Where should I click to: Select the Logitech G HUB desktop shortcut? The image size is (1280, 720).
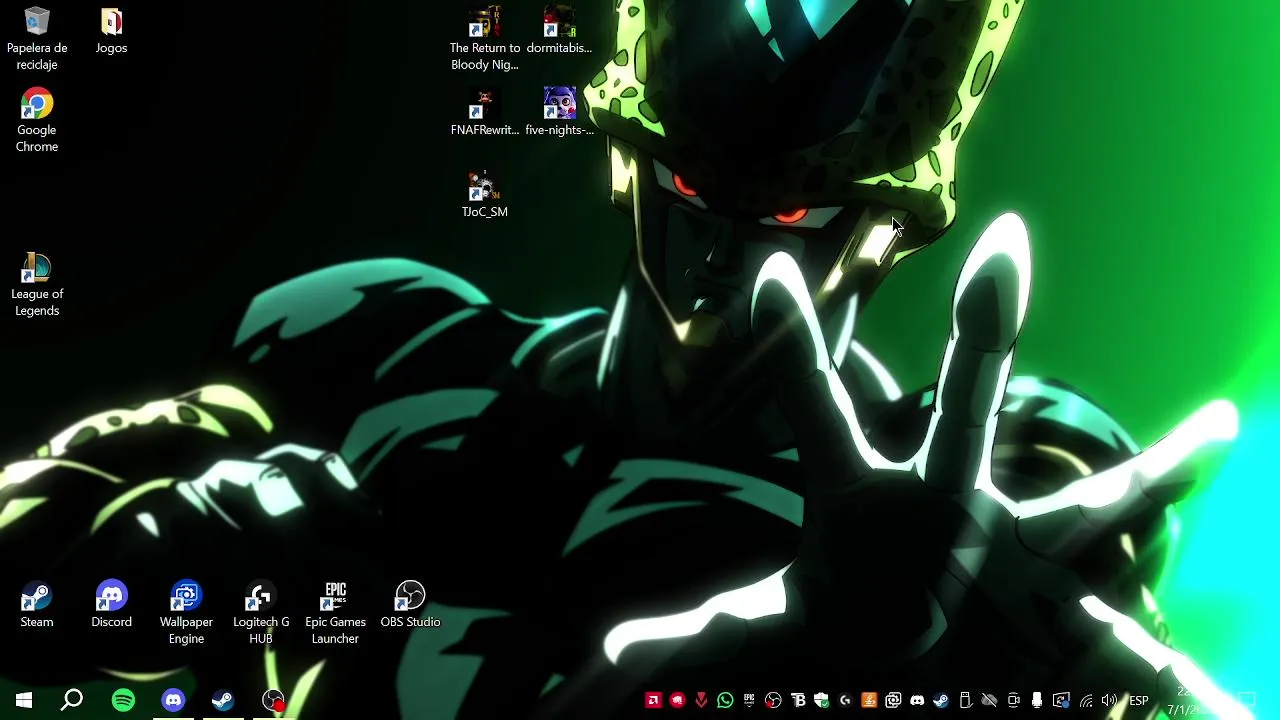[261, 612]
